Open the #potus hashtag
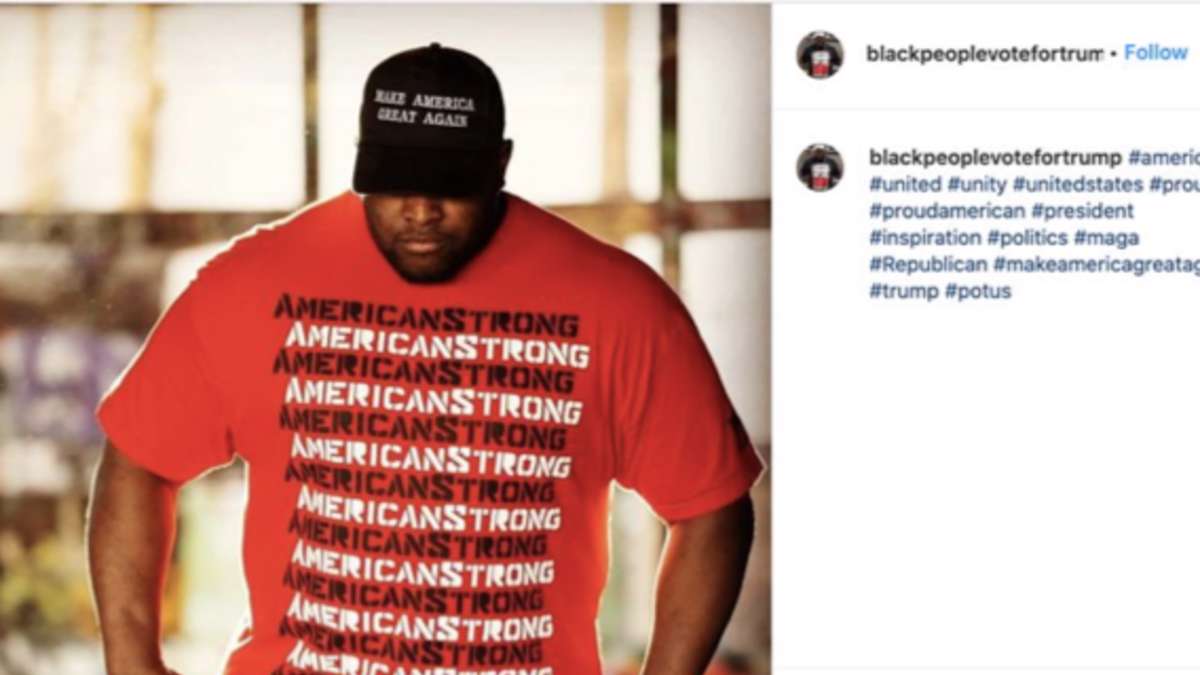Viewport: 1200px width, 675px height. point(978,291)
